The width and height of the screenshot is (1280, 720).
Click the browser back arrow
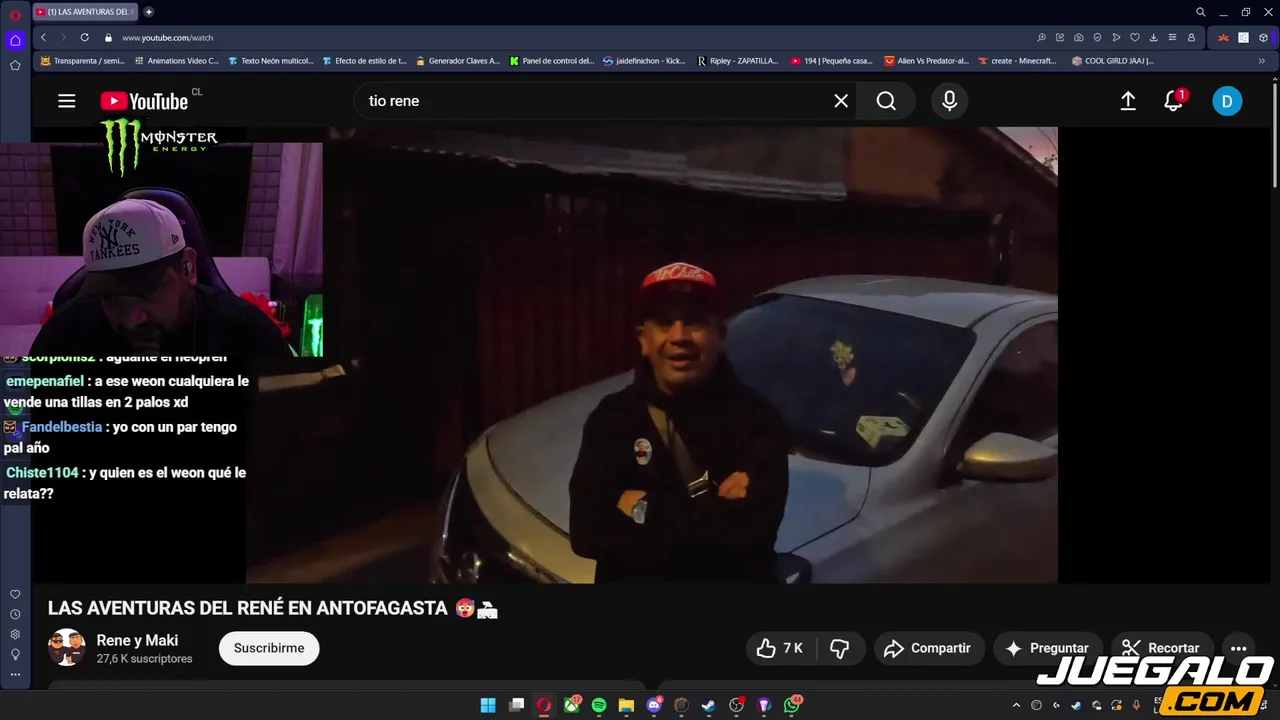coord(43,37)
